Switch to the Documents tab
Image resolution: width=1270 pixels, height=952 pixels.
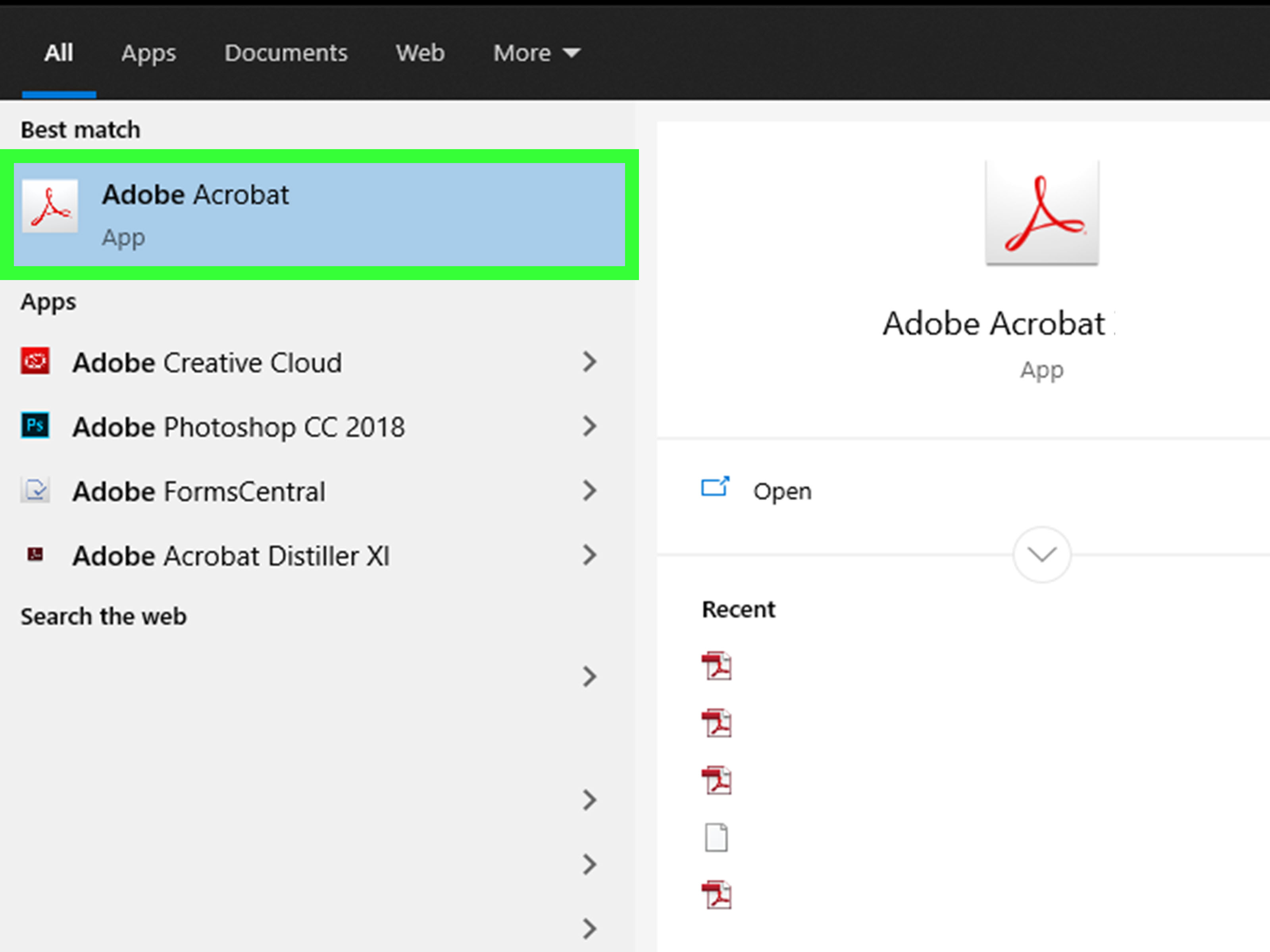[286, 54]
